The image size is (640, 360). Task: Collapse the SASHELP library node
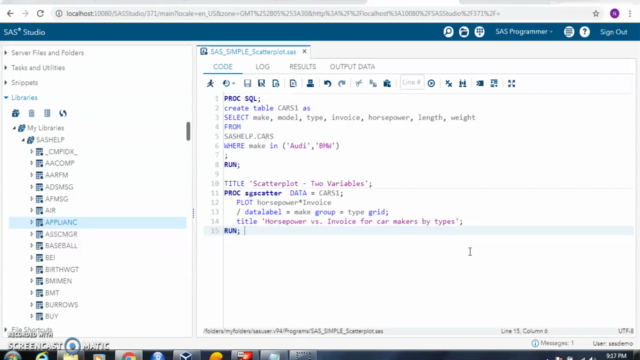click(x=23, y=140)
